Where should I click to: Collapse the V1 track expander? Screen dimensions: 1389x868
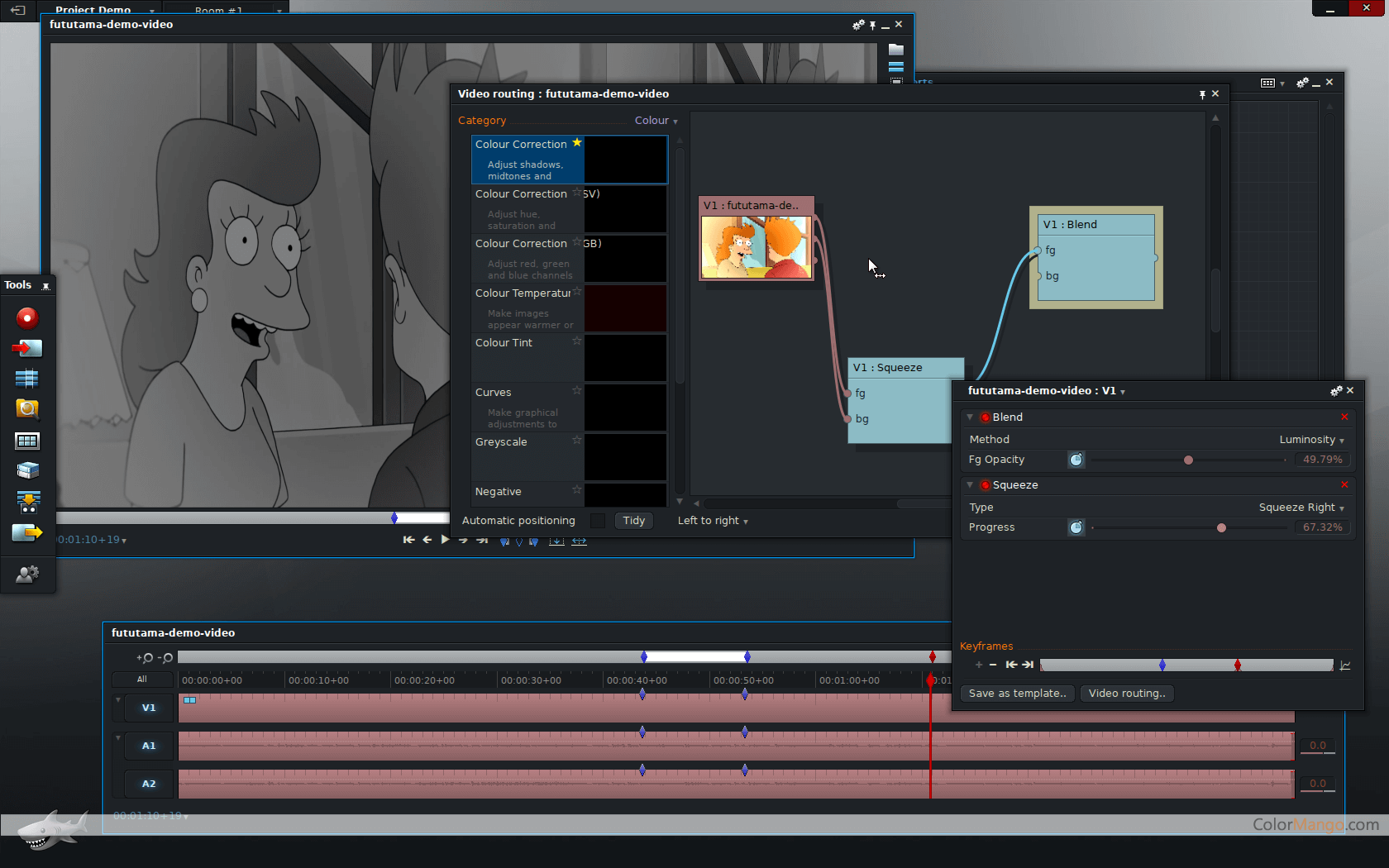pyautogui.click(x=118, y=699)
